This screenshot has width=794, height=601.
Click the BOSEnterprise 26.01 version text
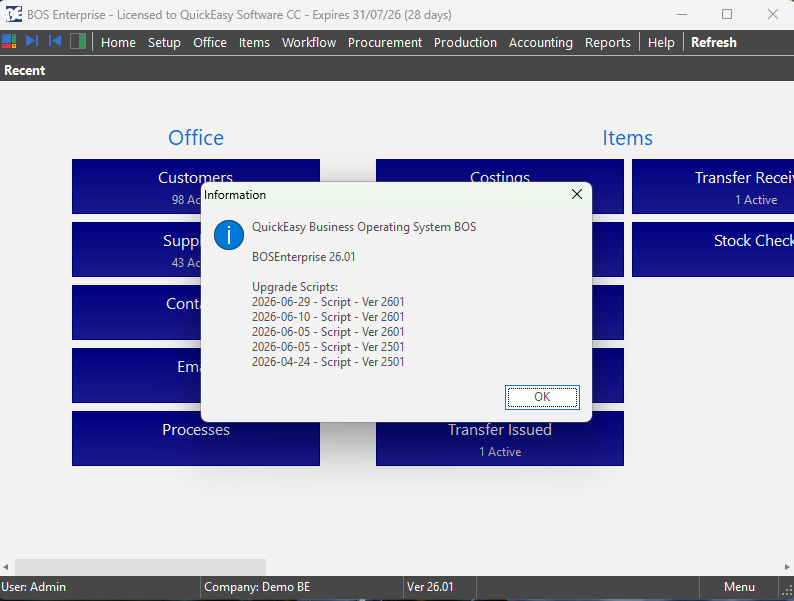(x=304, y=257)
